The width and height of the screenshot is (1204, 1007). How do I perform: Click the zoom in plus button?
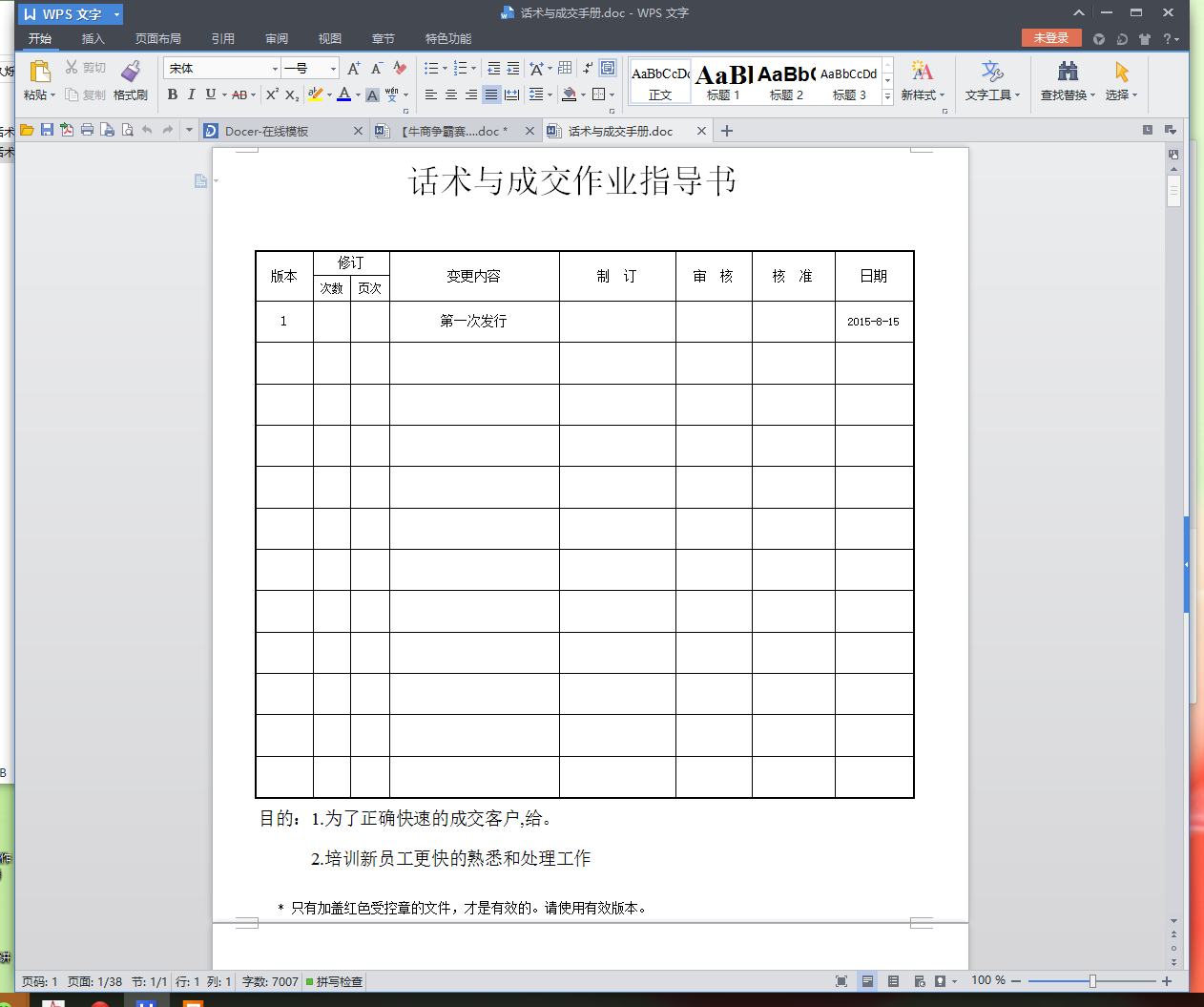pos(1166,980)
